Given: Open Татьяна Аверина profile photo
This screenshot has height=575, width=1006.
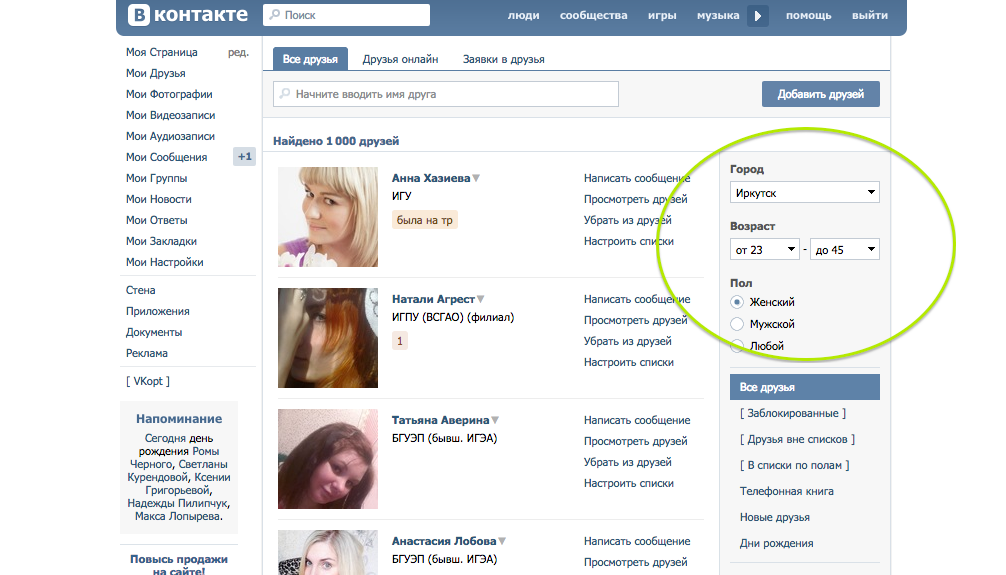Looking at the screenshot, I should click(328, 459).
